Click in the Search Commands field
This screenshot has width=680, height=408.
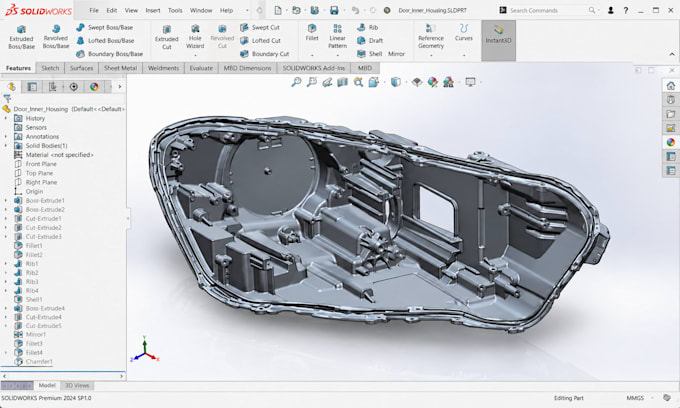pos(549,10)
